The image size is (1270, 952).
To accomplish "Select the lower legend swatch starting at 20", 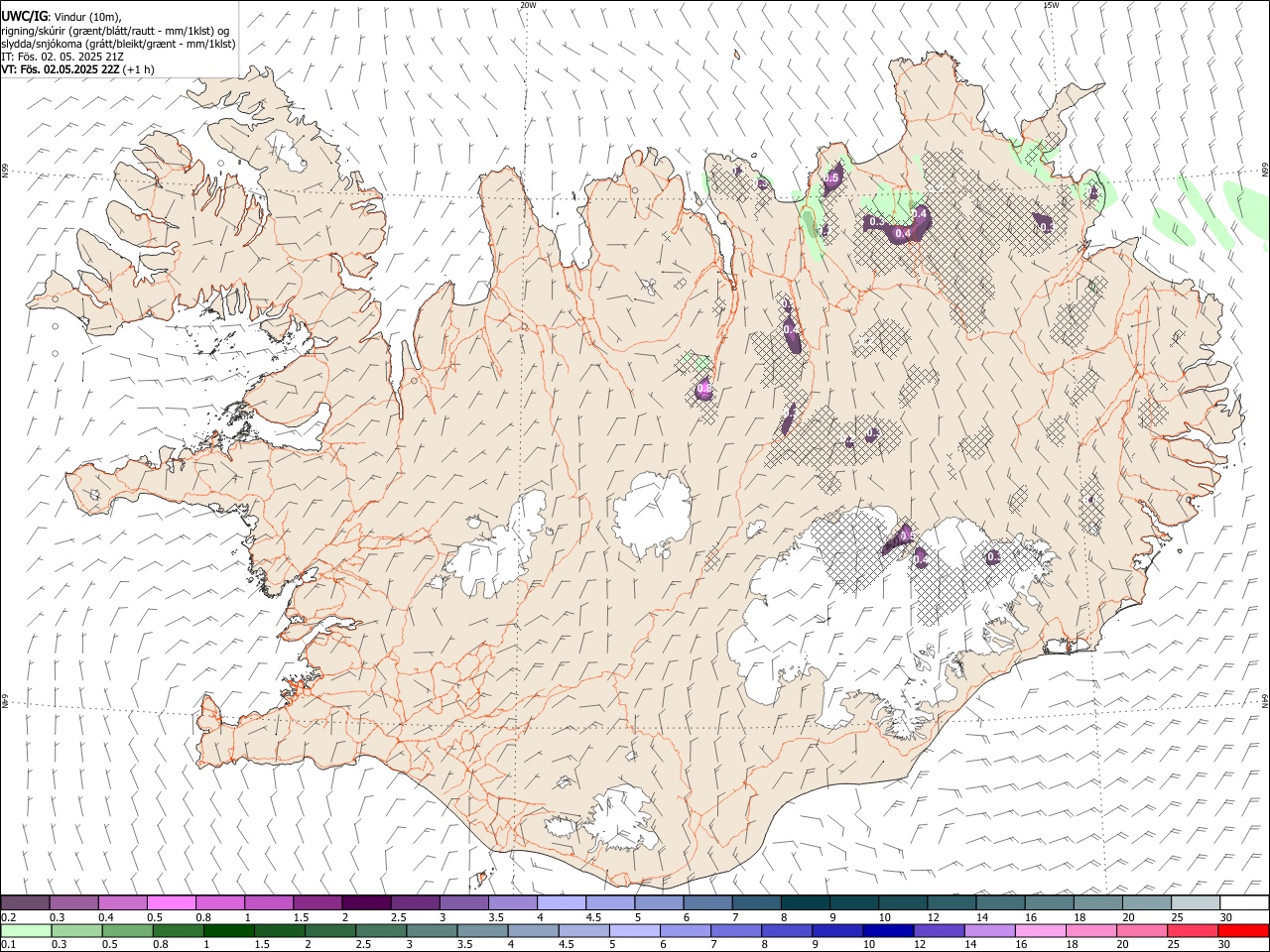I will point(1140,930).
